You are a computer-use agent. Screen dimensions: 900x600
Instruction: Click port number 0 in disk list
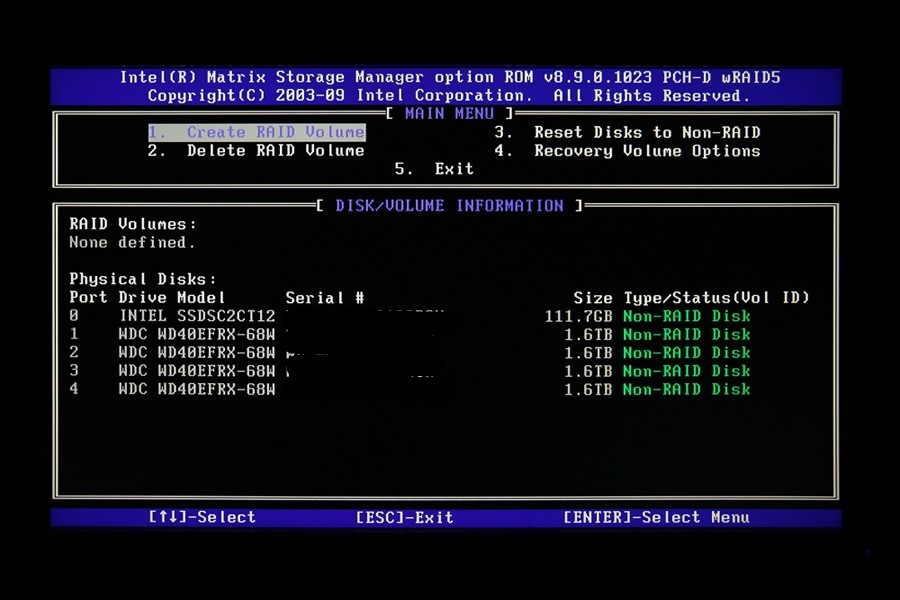pos(74,316)
